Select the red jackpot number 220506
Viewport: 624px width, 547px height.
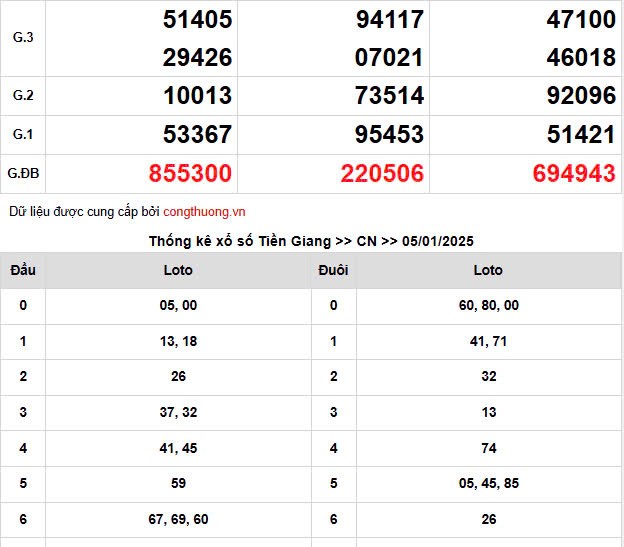pos(382,174)
